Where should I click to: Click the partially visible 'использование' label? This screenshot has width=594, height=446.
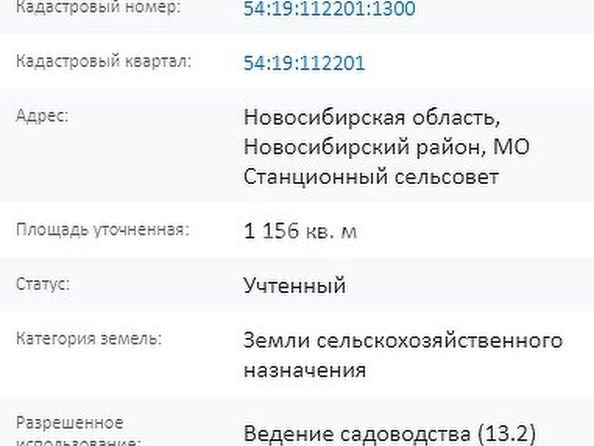coord(78,442)
